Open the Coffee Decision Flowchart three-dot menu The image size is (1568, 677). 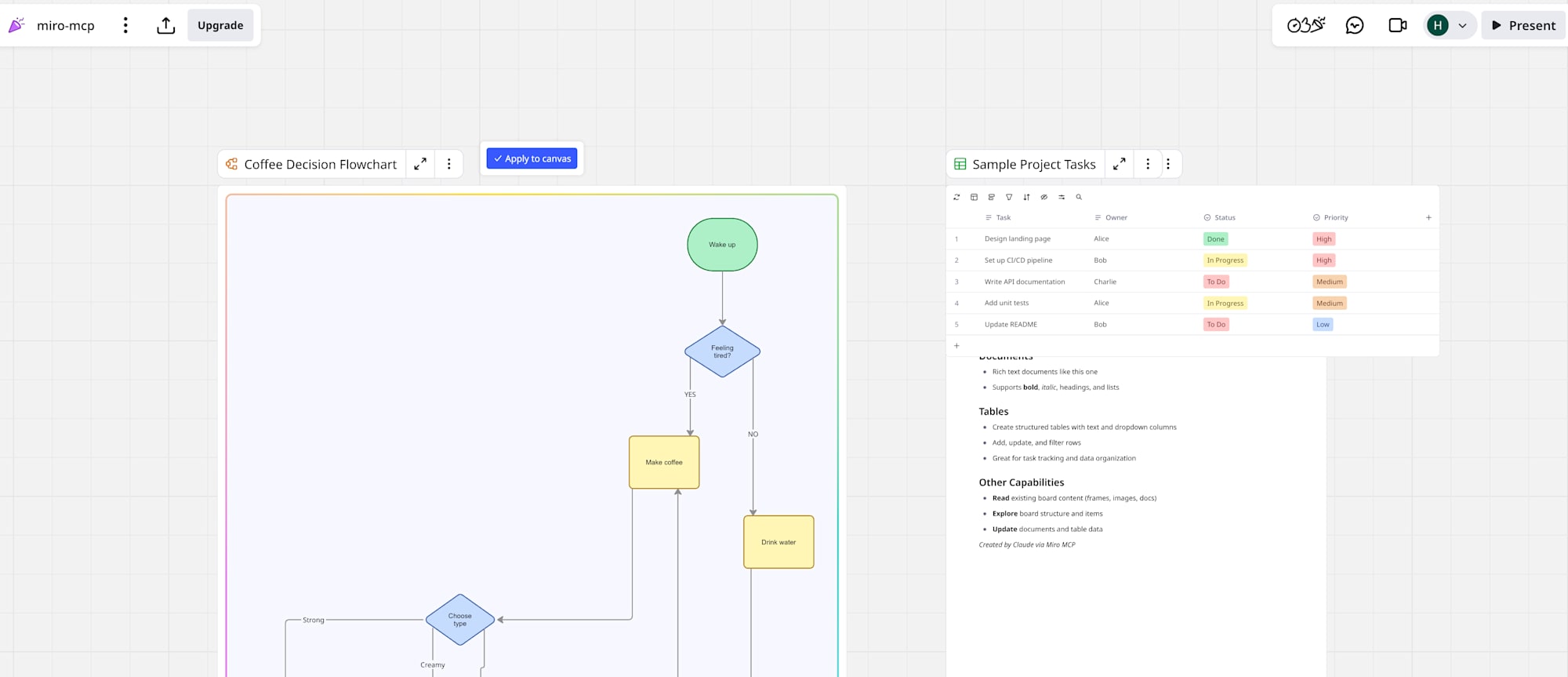[x=448, y=164]
